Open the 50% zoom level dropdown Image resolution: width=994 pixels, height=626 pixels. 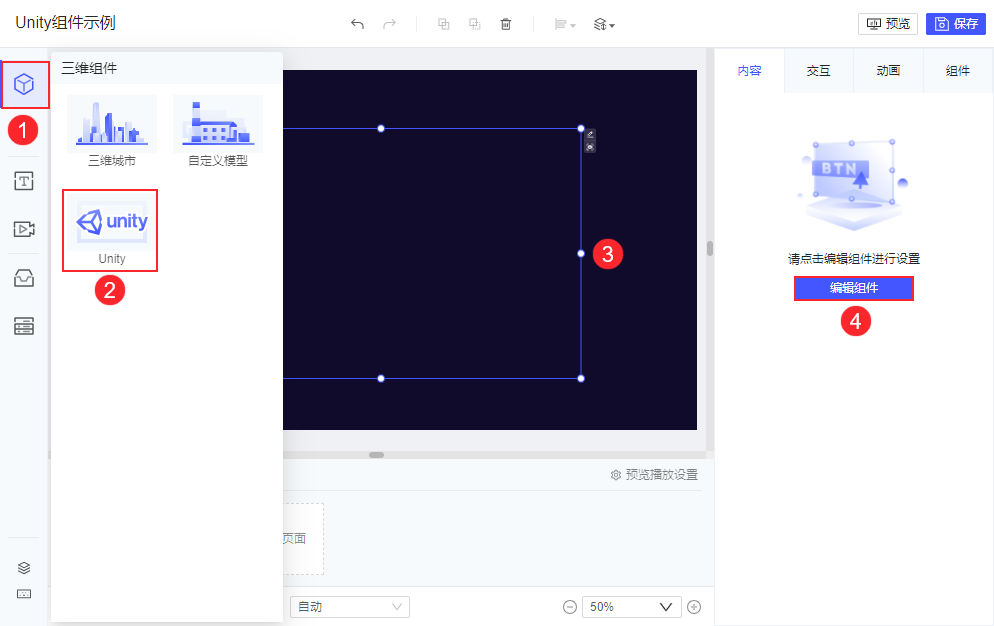click(x=631, y=606)
